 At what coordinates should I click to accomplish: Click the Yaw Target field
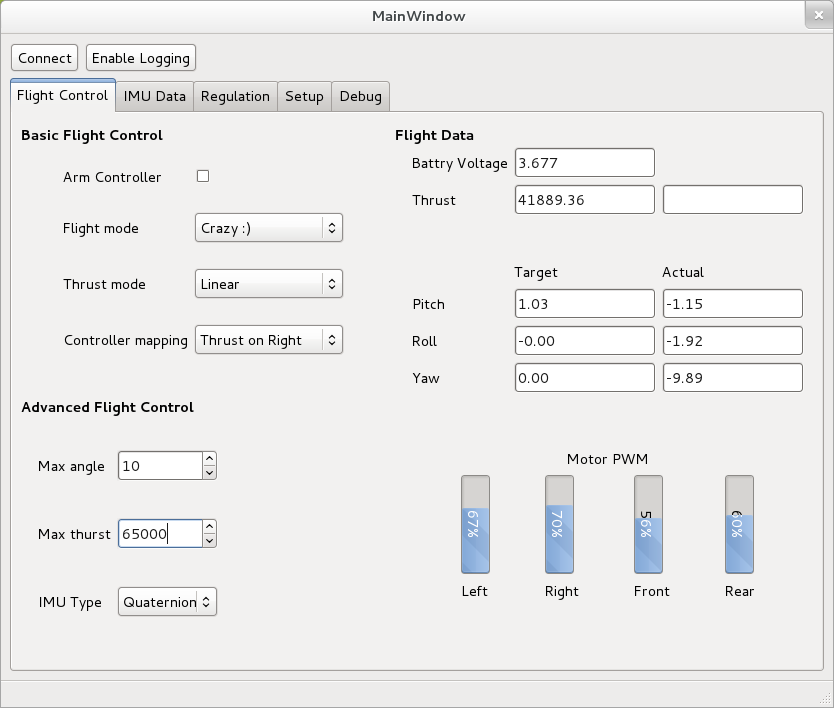click(x=585, y=378)
